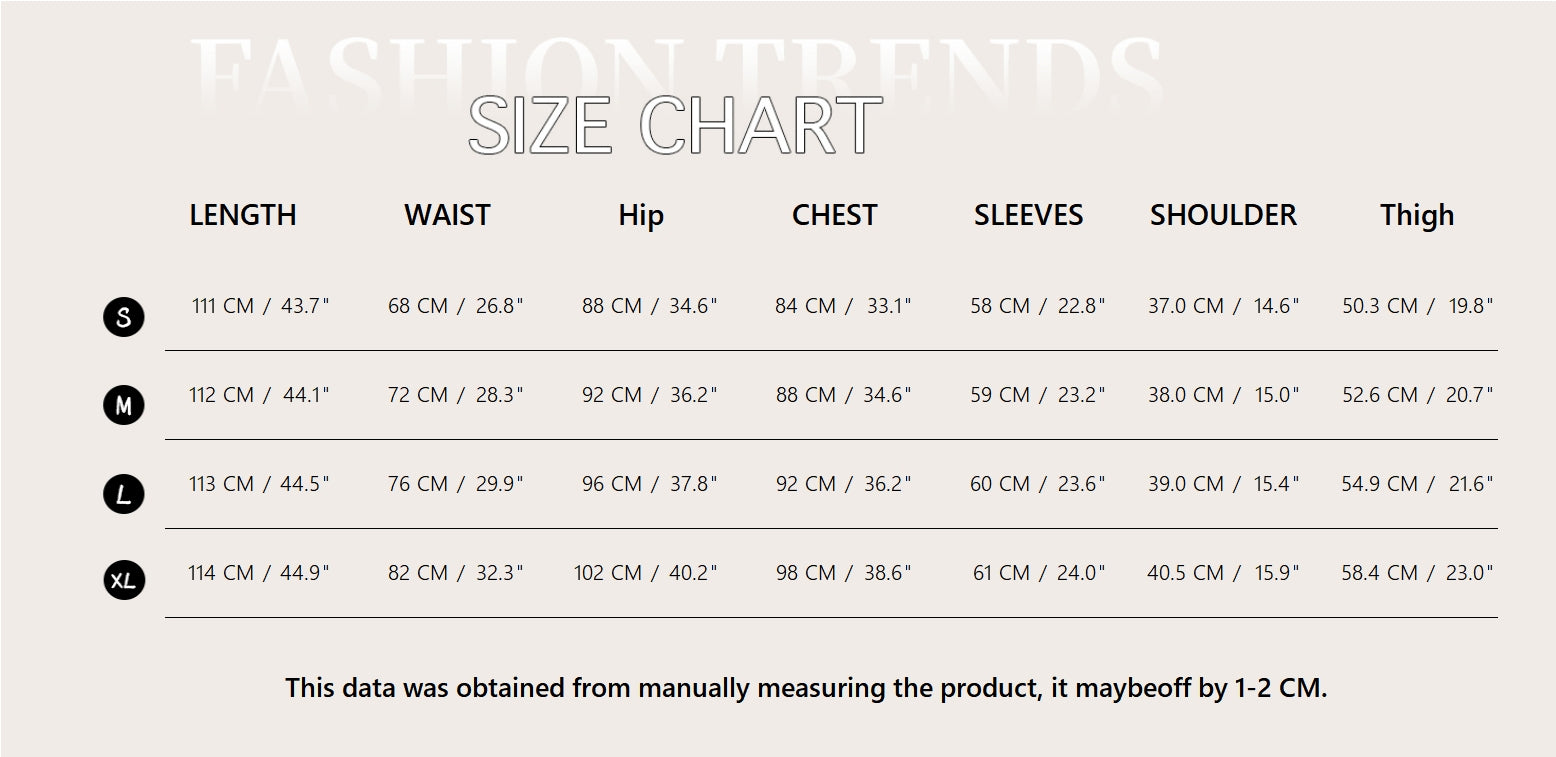Select the WAIST column header
1556x757 pixels.
(447, 215)
